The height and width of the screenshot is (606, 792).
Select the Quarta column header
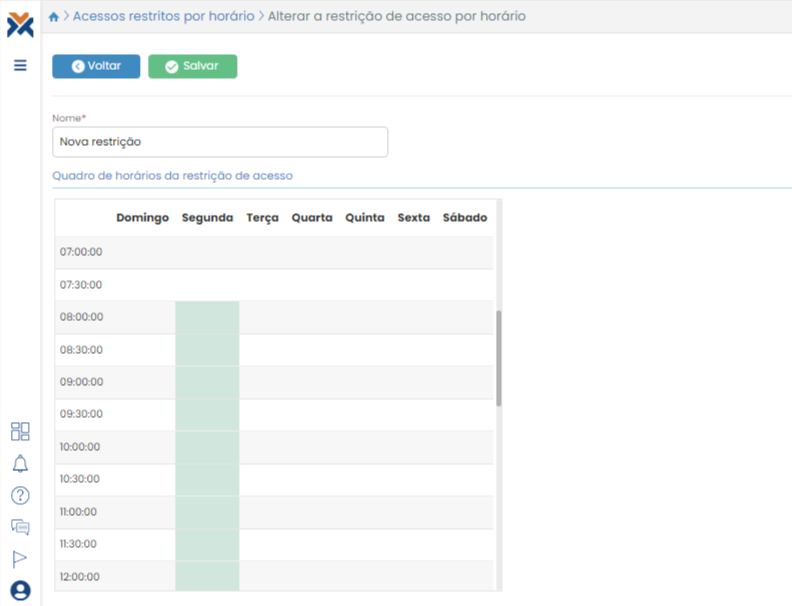tap(312, 217)
